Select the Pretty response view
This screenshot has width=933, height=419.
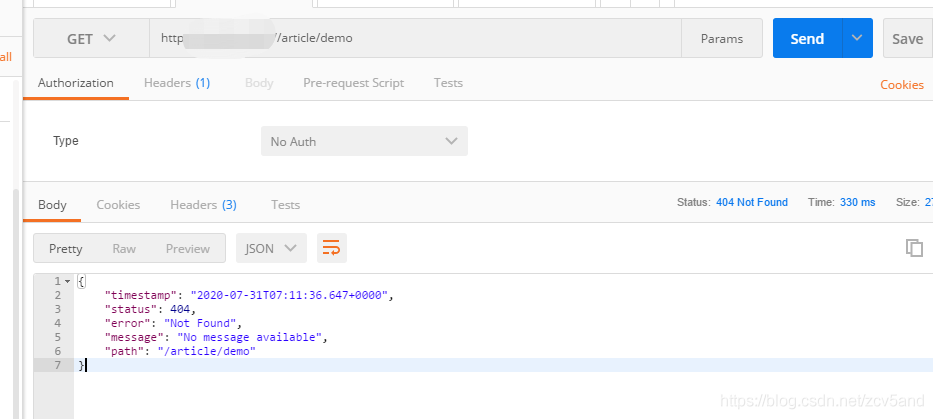pos(65,248)
